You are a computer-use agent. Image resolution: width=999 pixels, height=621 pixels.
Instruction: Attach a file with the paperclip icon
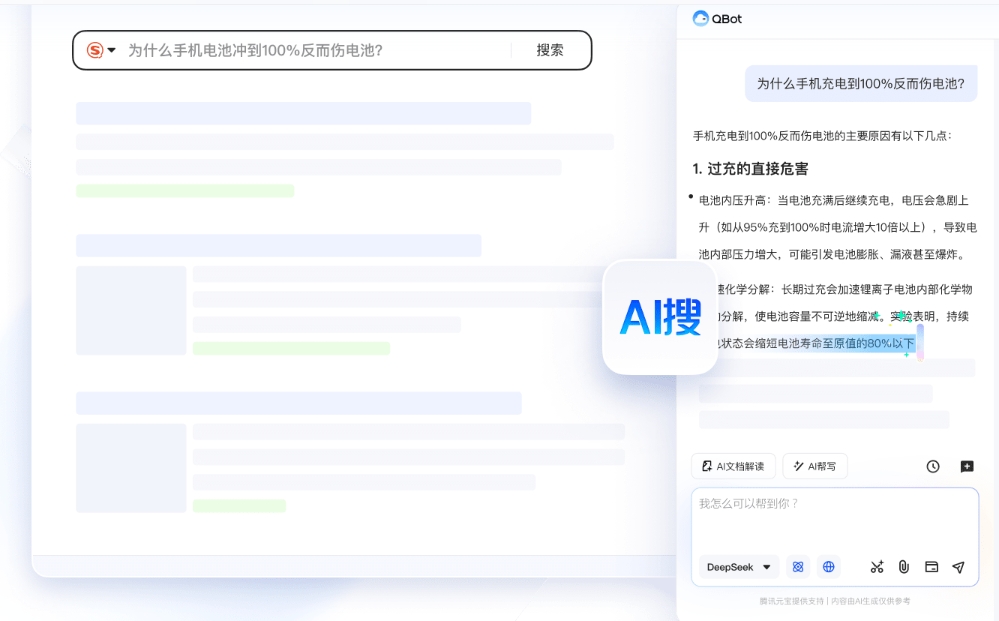904,567
